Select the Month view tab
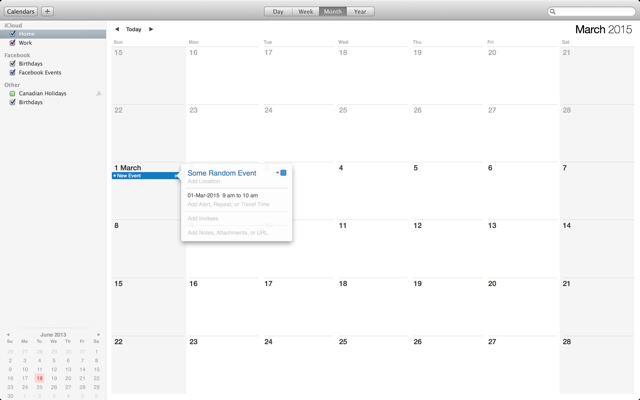Viewport: 640px width, 400px height. 333,11
